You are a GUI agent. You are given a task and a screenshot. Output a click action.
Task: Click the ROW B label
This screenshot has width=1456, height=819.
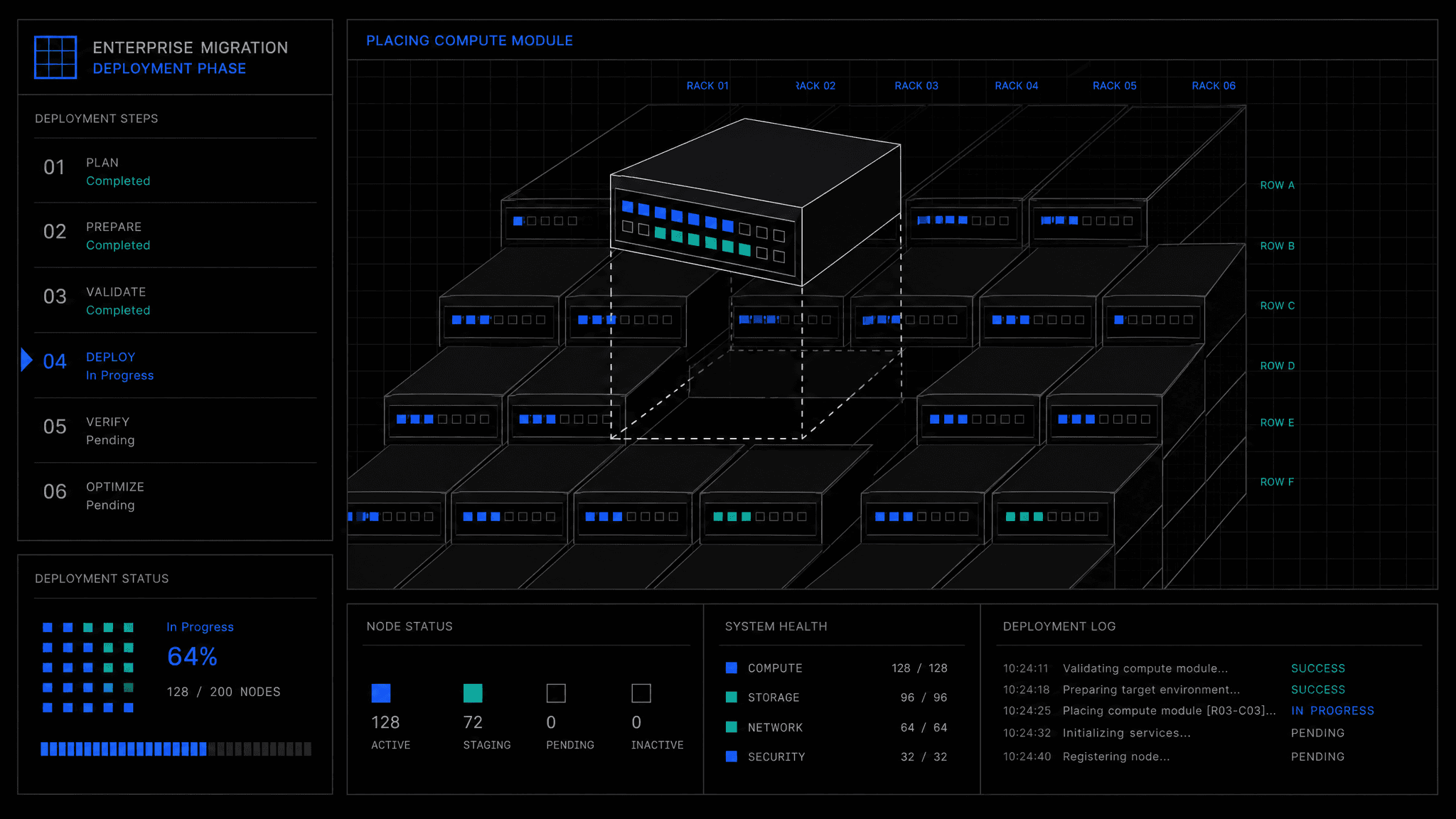[1278, 246]
